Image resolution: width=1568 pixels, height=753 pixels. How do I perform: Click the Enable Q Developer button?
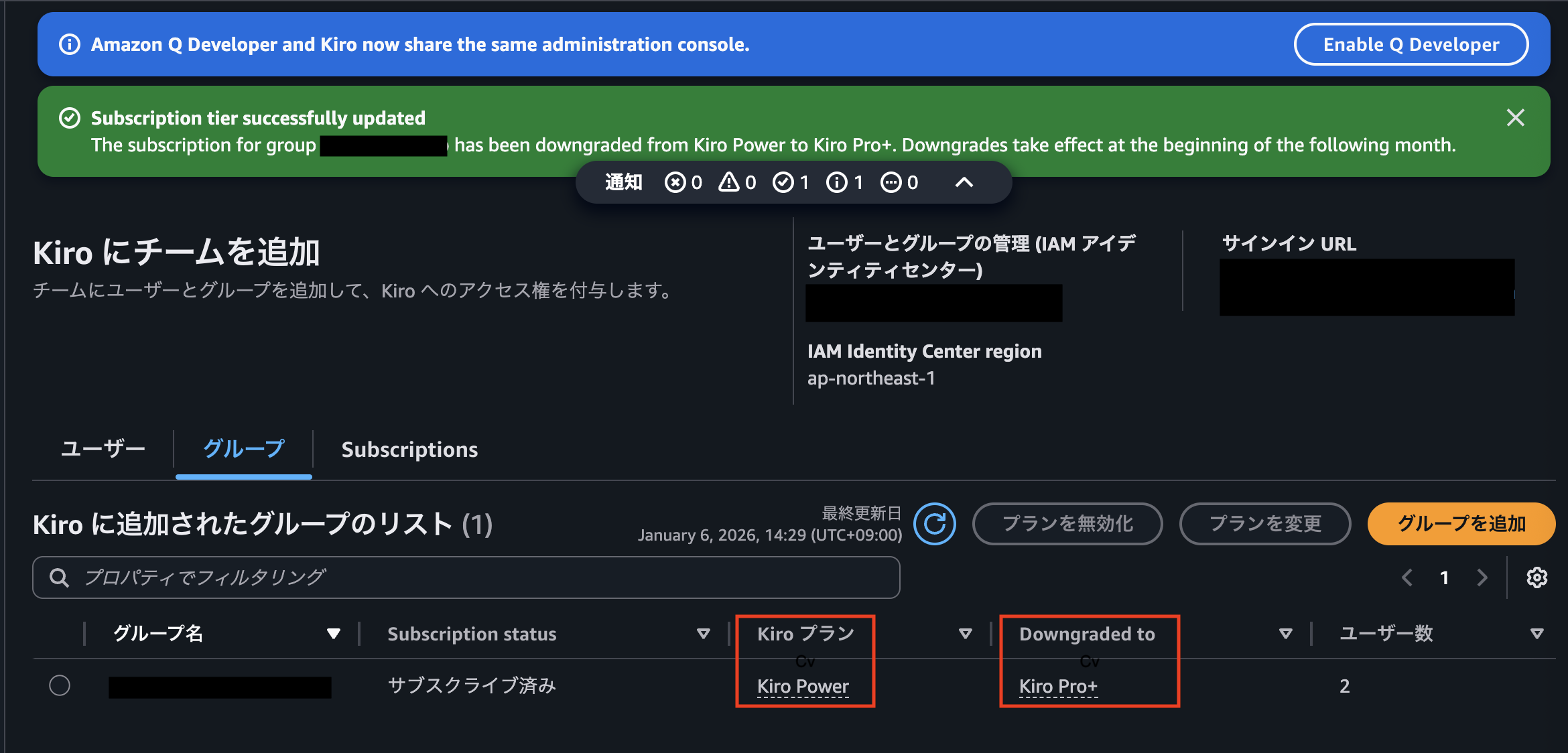tap(1411, 44)
